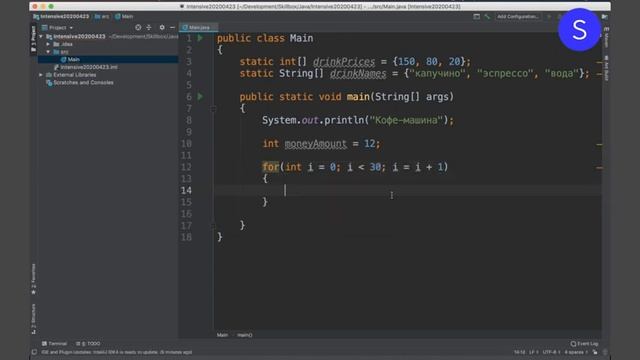The image size is (640, 360).
Task: Click the locate/scroll-from-source target icon in Project panel
Action: (x=138, y=27)
